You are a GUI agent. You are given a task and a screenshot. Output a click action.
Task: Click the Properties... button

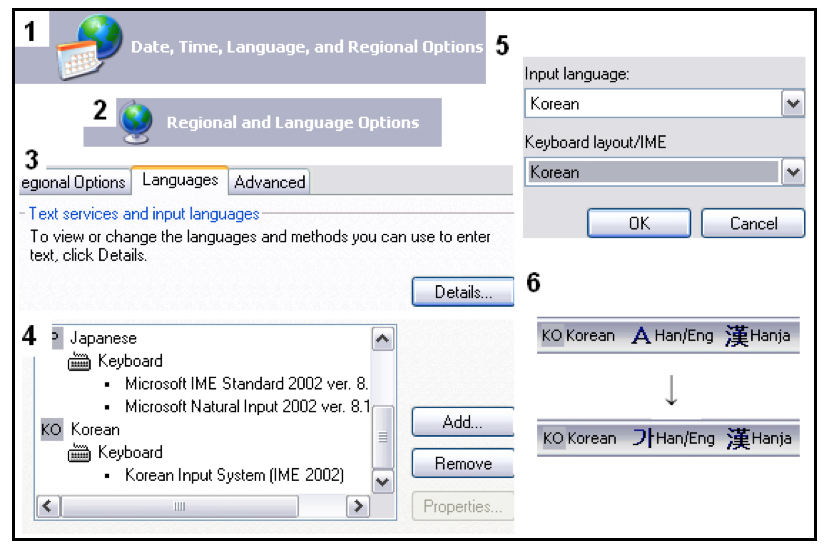(463, 506)
